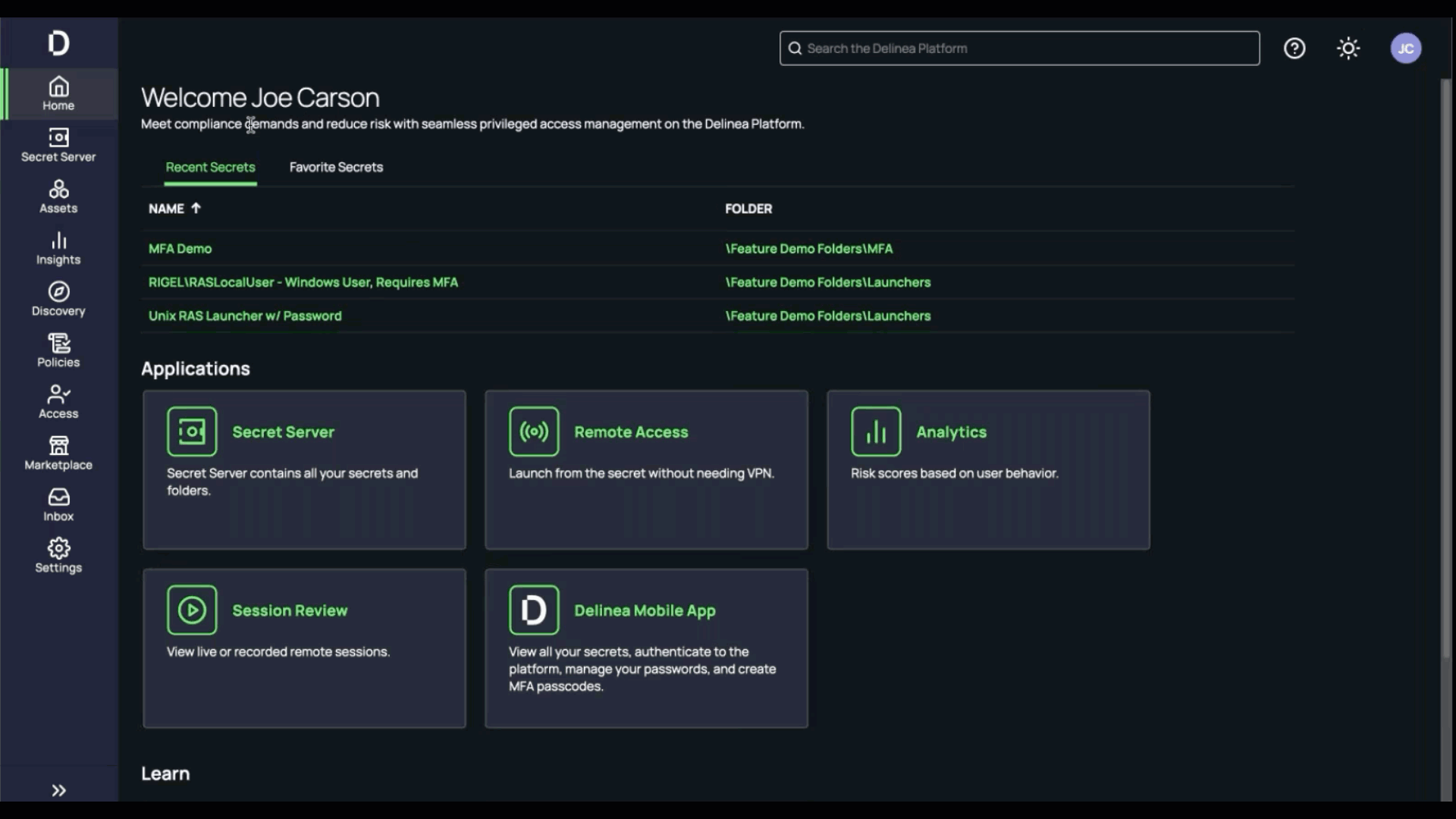Toggle light/dark theme mode
Screen dimensions: 1456x819
tap(1348, 48)
